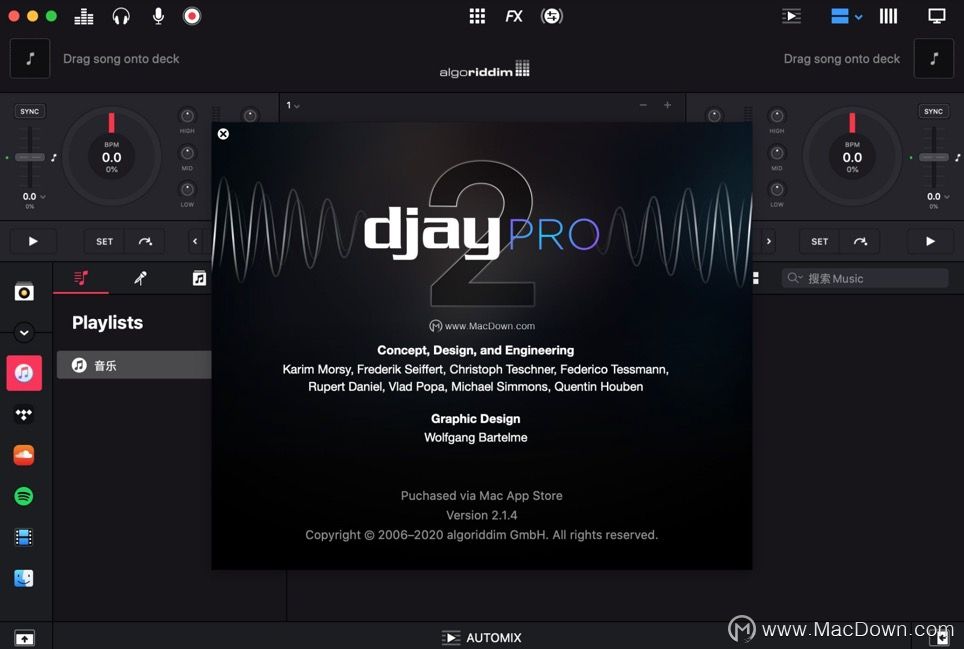Click SET cue on the right deck

click(x=820, y=242)
